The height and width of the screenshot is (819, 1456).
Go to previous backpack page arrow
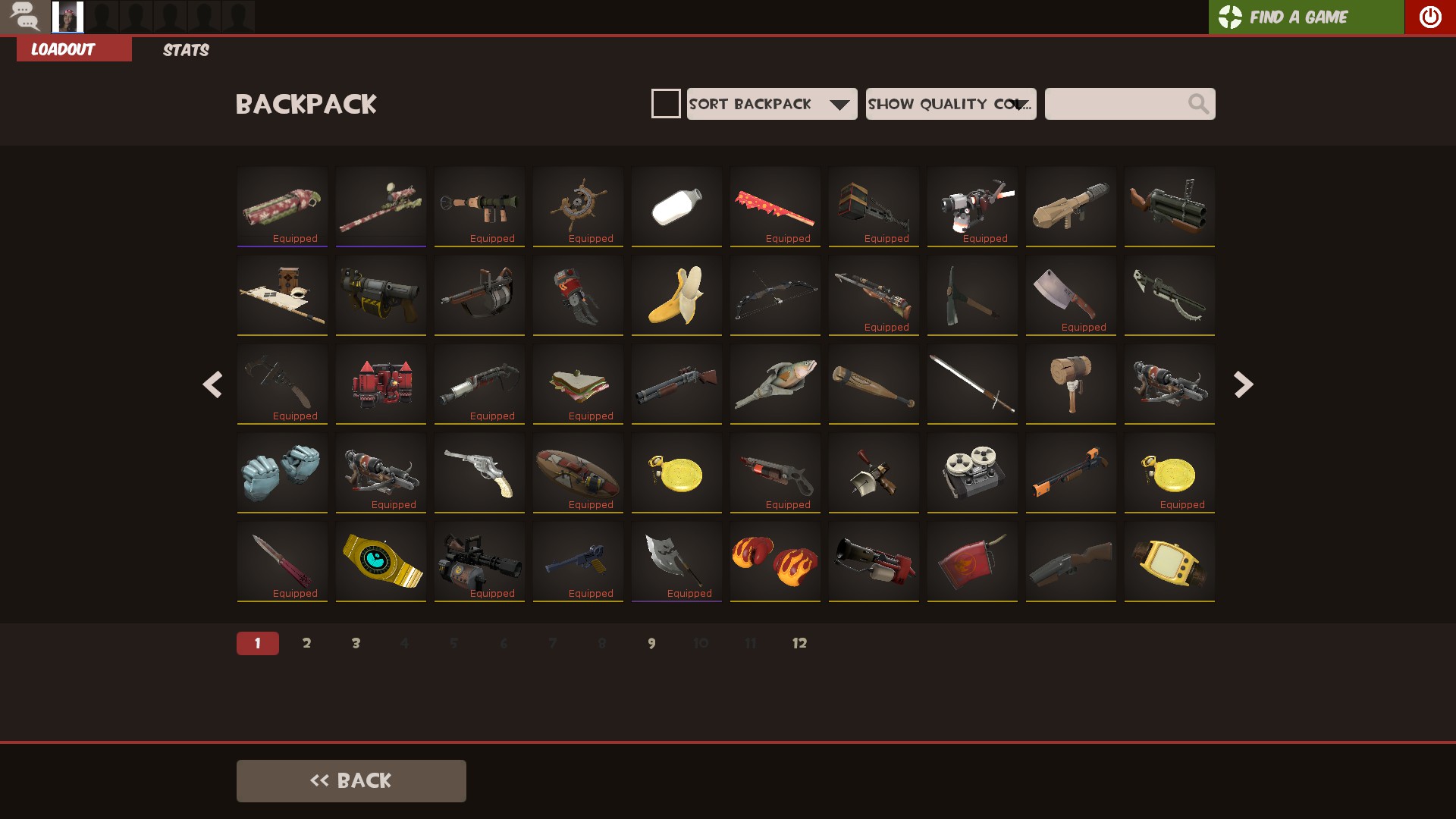[212, 384]
